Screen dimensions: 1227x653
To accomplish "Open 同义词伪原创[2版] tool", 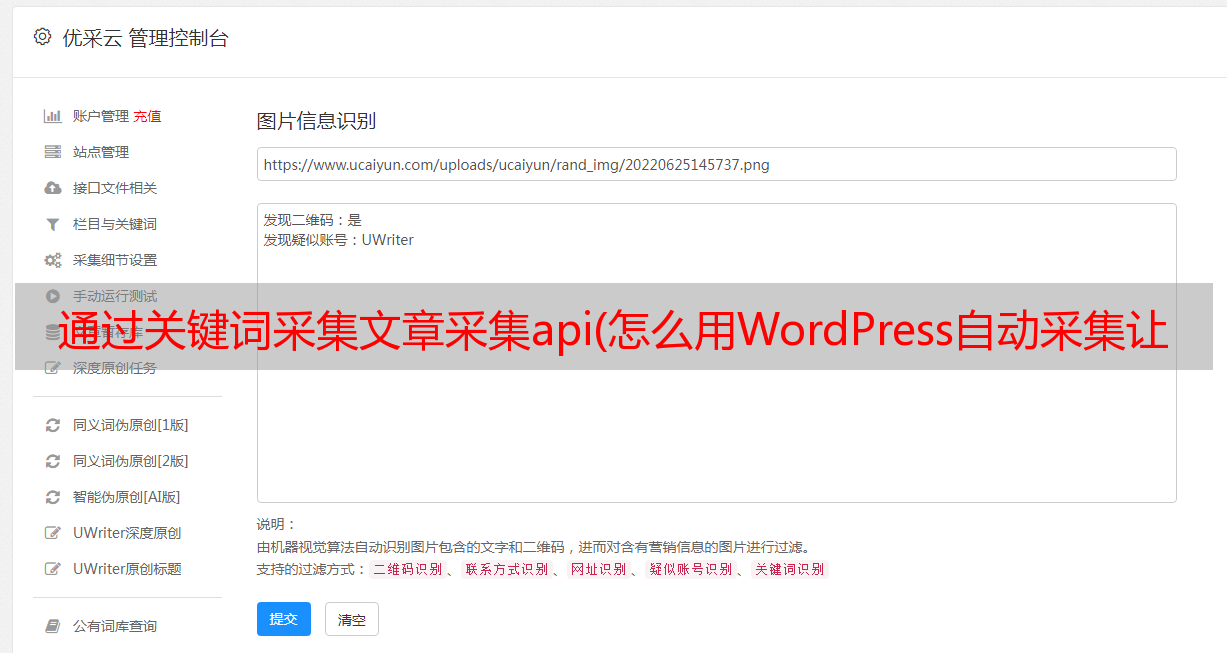I will point(131,461).
